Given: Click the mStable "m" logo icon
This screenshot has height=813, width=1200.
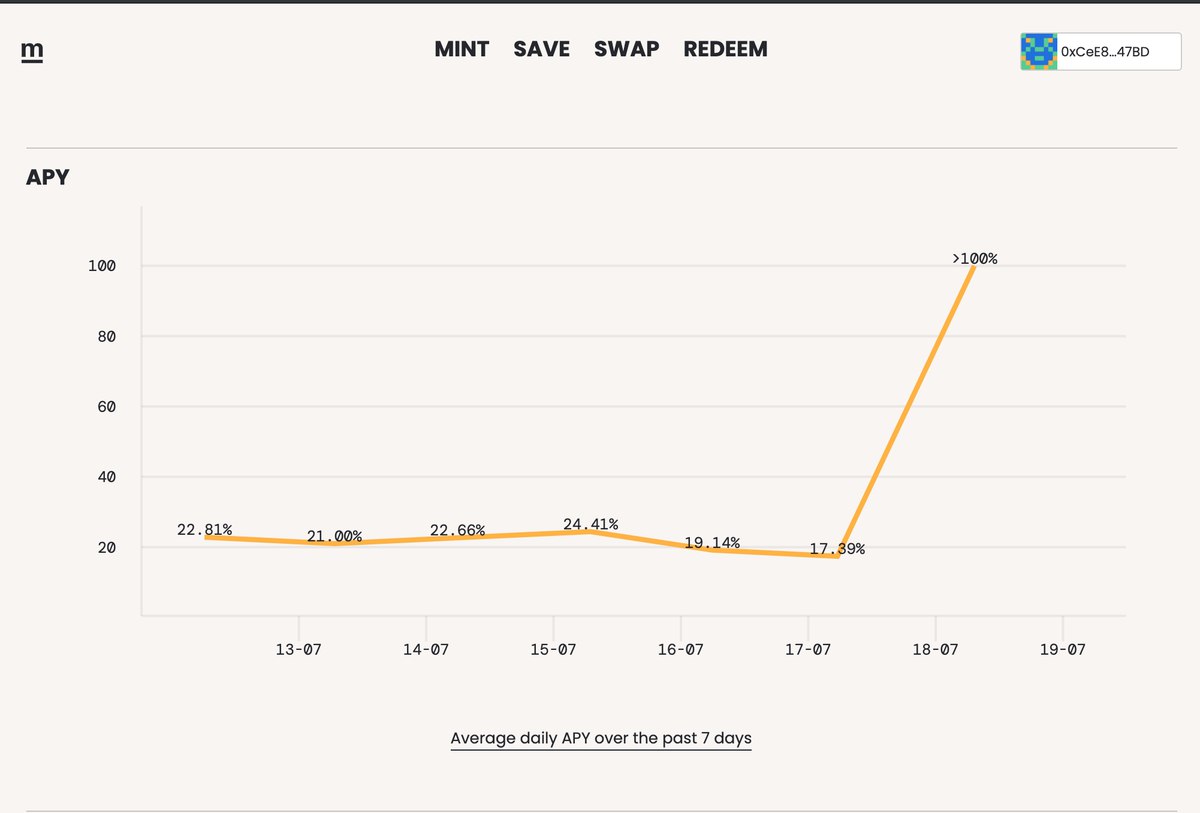Looking at the screenshot, I should point(32,51).
